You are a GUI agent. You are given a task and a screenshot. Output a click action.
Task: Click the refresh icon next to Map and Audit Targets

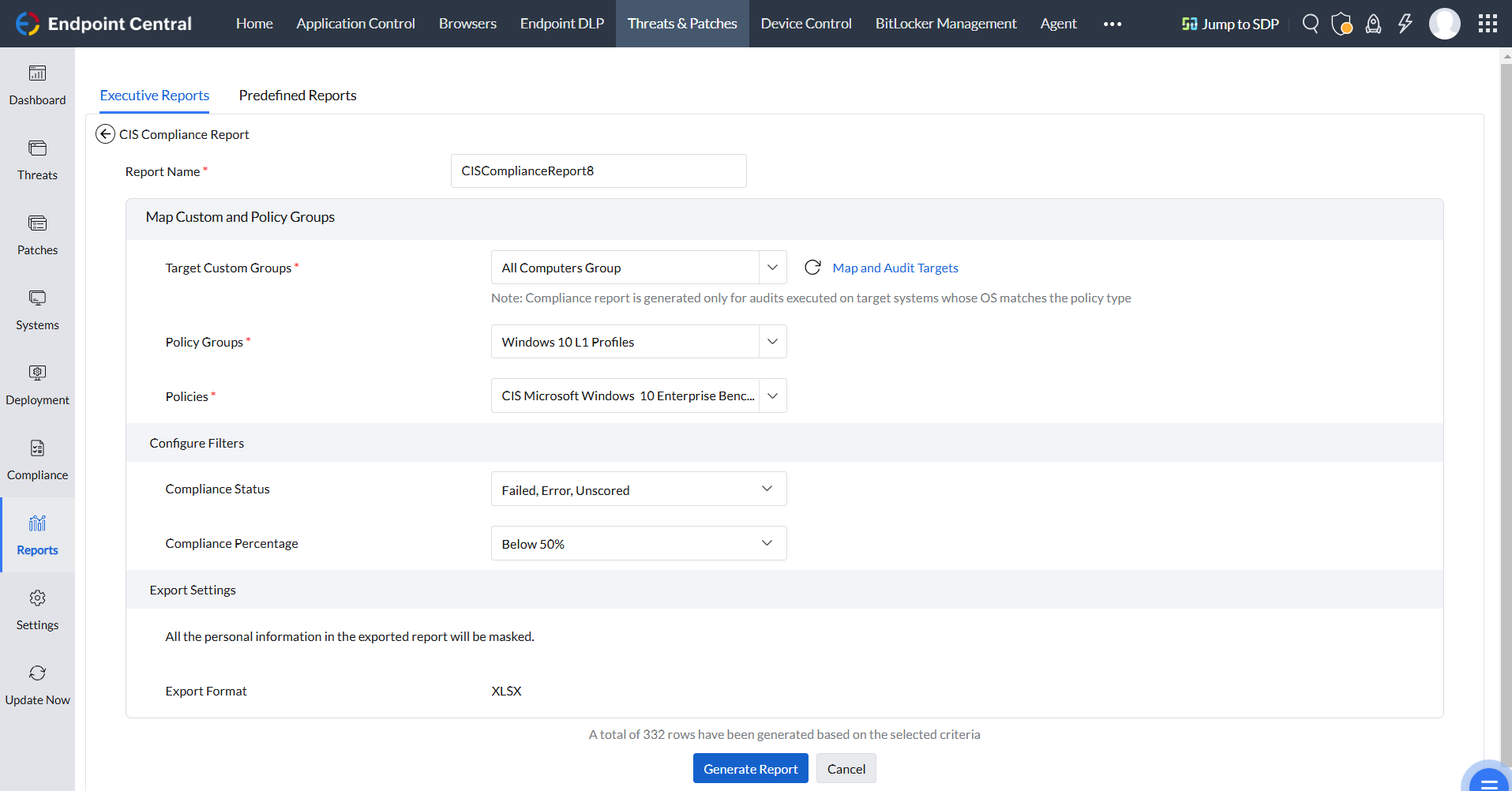click(x=812, y=268)
